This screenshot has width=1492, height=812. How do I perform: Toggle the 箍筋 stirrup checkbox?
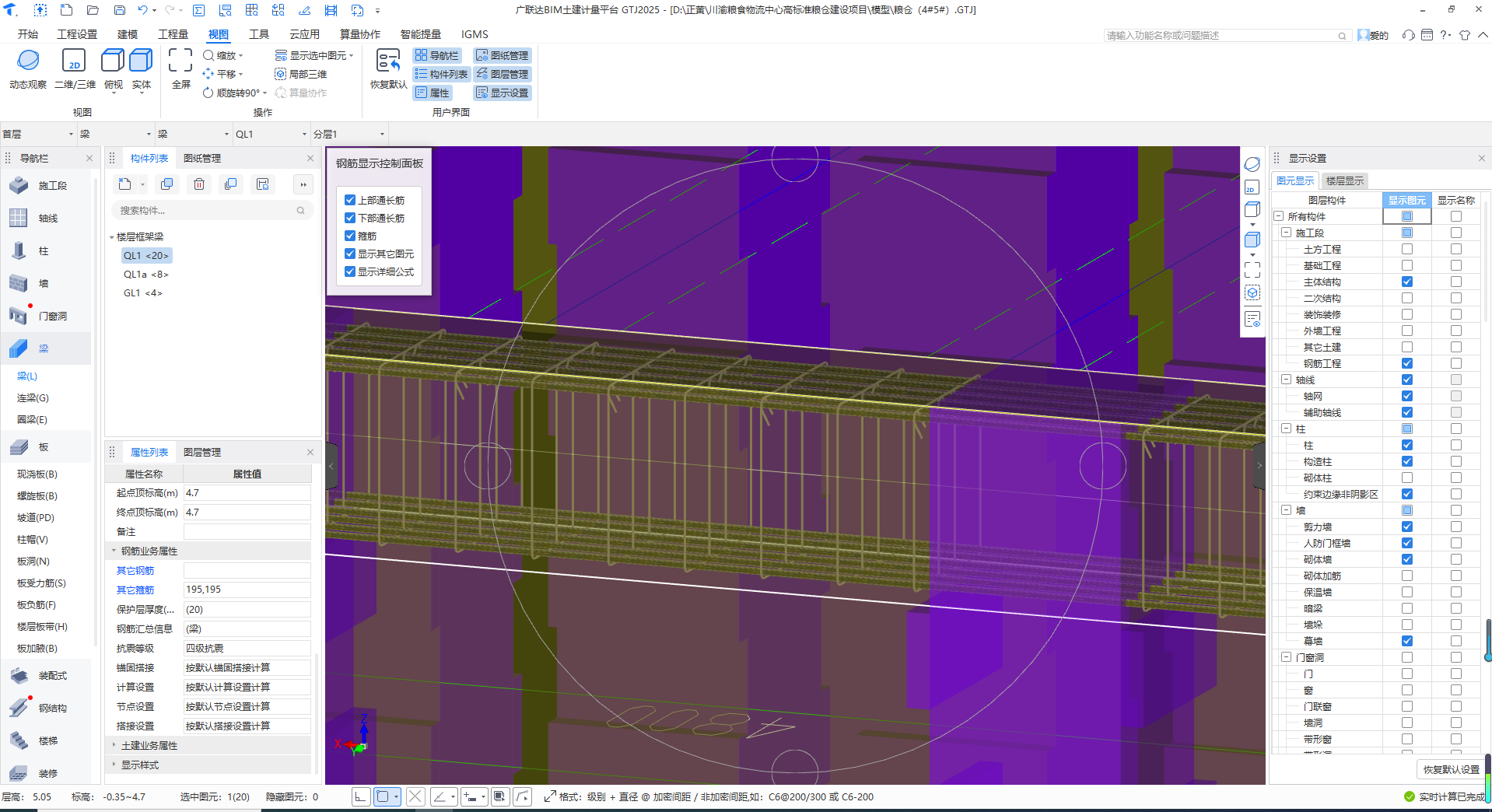click(350, 236)
